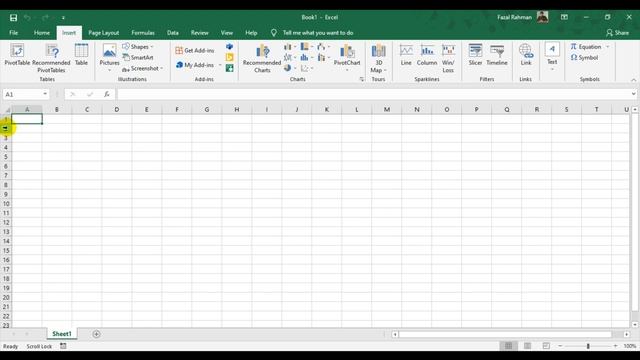Image resolution: width=640 pixels, height=360 pixels.
Task: Click Tell me what you want to do
Action: pyautogui.click(x=318, y=33)
